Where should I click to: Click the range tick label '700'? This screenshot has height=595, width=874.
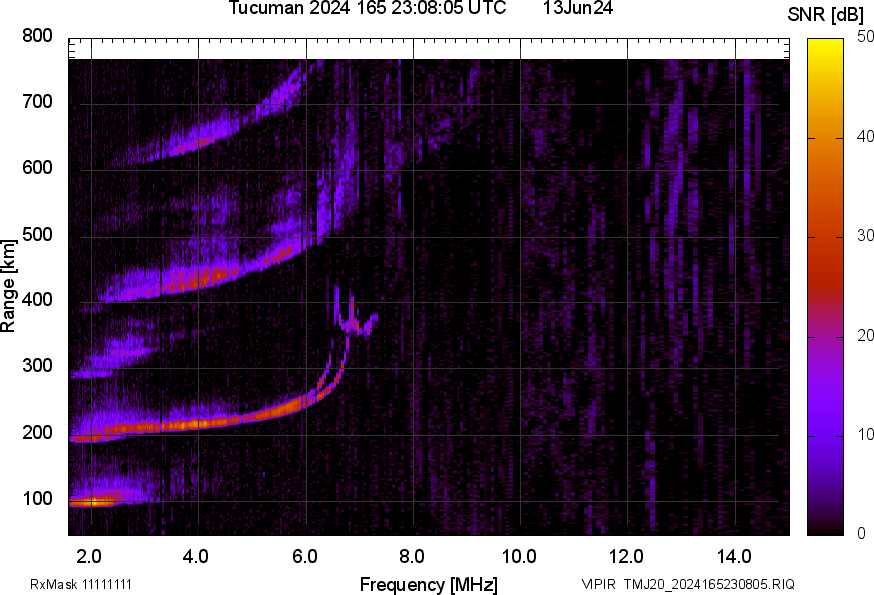click(37, 102)
